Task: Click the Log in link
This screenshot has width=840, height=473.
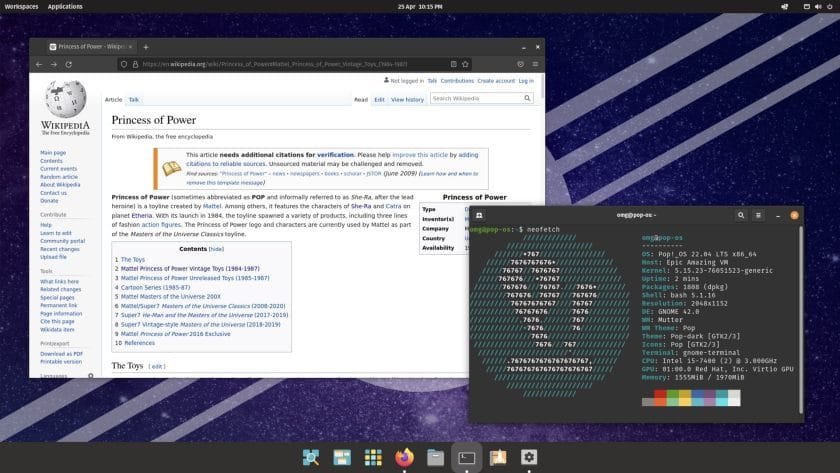Action: (526, 81)
